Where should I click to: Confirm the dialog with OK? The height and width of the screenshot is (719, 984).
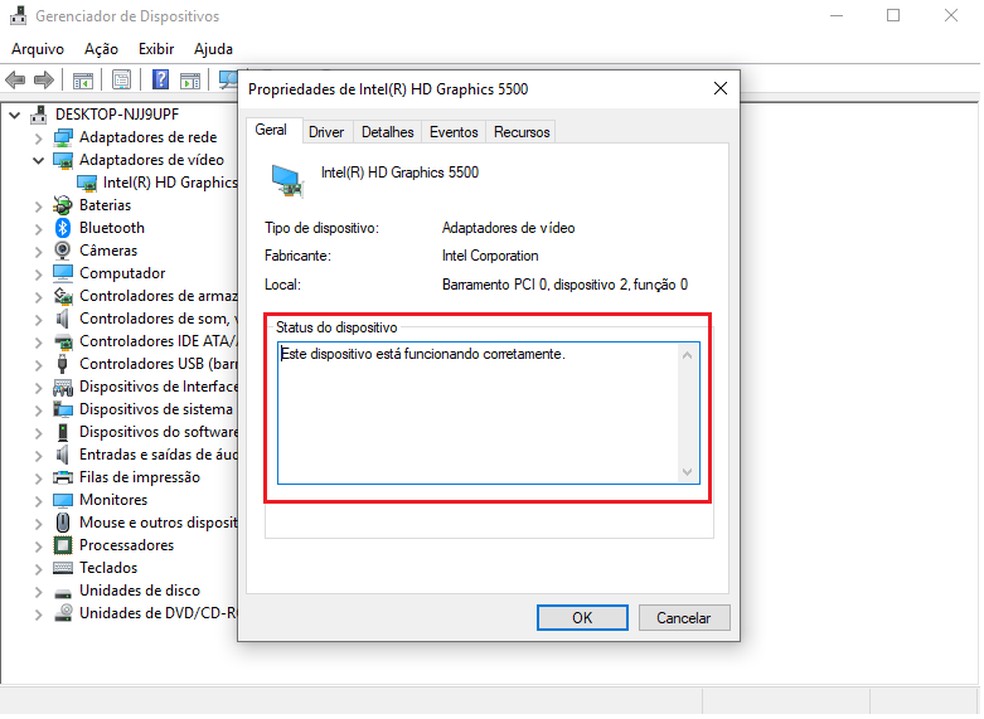point(582,618)
